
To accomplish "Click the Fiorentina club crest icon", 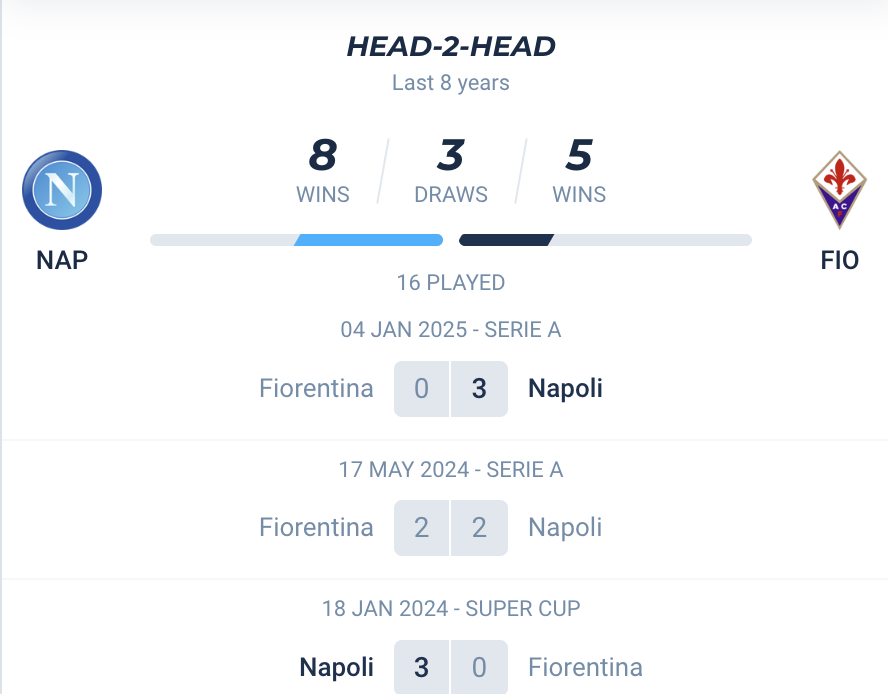I will pyautogui.click(x=839, y=190).
